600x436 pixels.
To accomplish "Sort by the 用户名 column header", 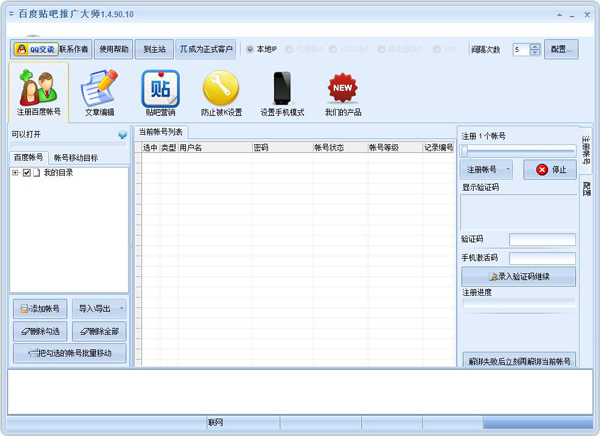I will 215,147.
